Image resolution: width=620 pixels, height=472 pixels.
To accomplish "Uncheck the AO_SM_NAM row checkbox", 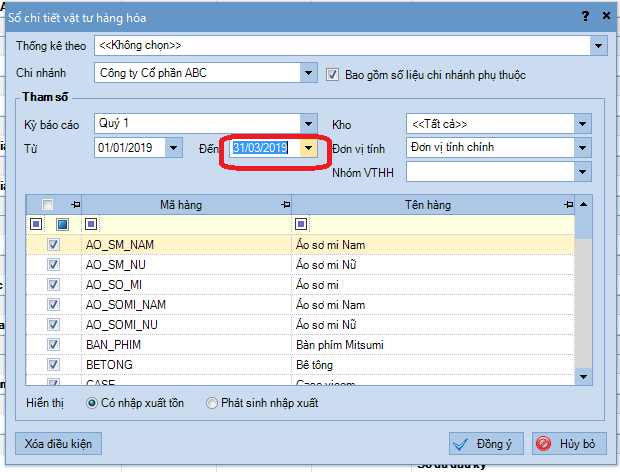I will pos(53,245).
